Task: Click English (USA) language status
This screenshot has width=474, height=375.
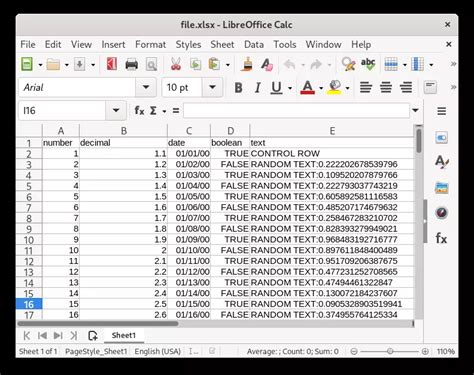Action: pos(157,351)
